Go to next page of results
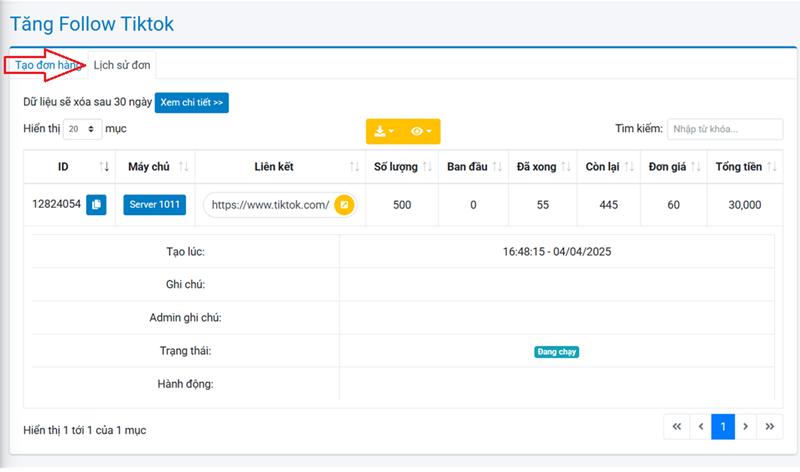800x472 pixels. pyautogui.click(x=745, y=427)
